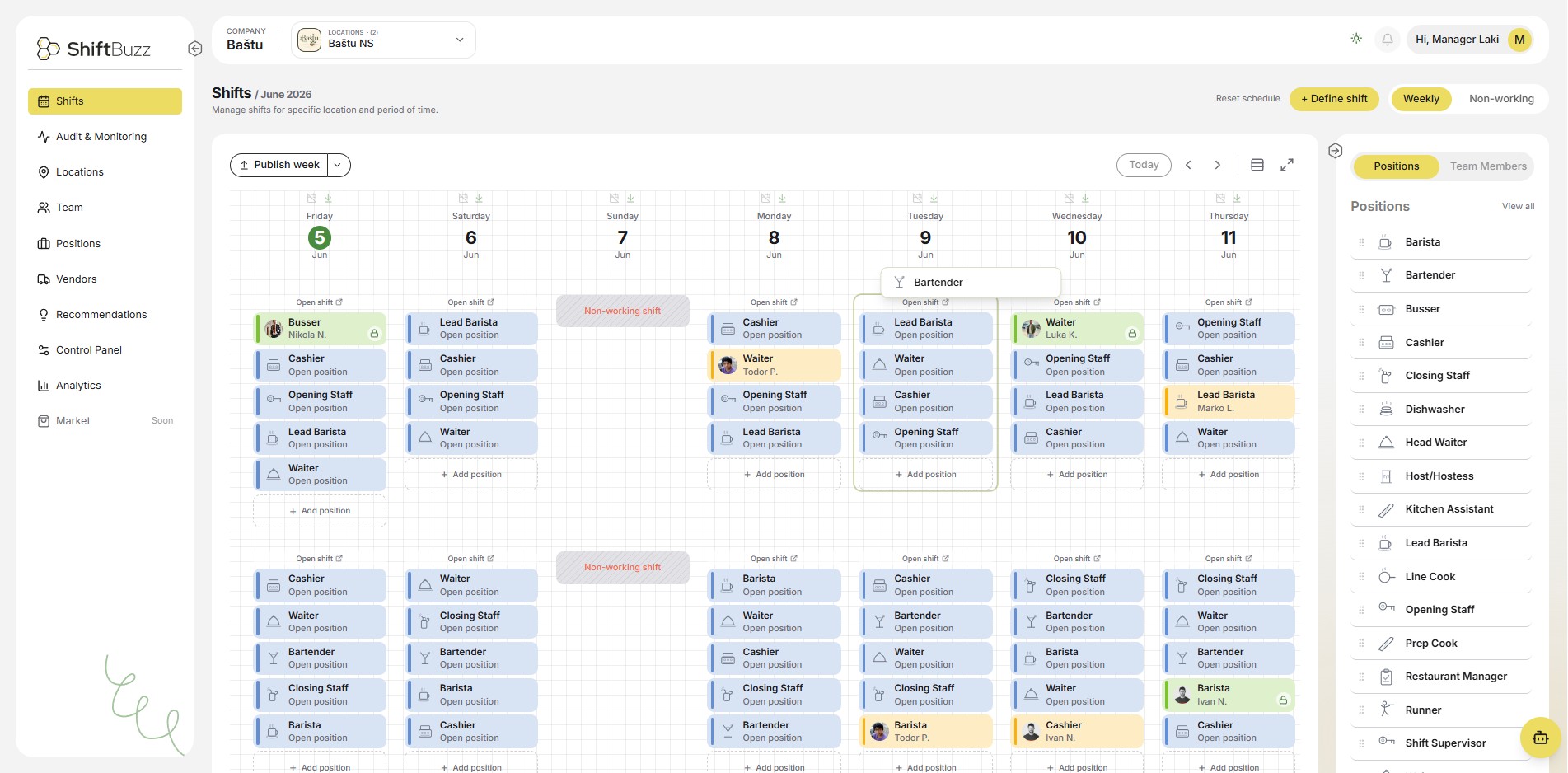
Task: Click the ShiftBuzz logo
Action: (94, 49)
